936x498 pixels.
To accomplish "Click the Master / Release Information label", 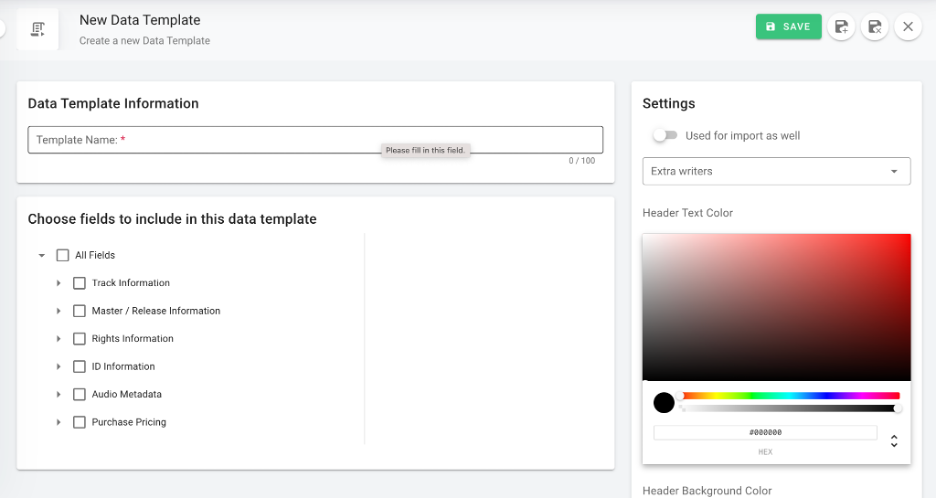I will [156, 311].
